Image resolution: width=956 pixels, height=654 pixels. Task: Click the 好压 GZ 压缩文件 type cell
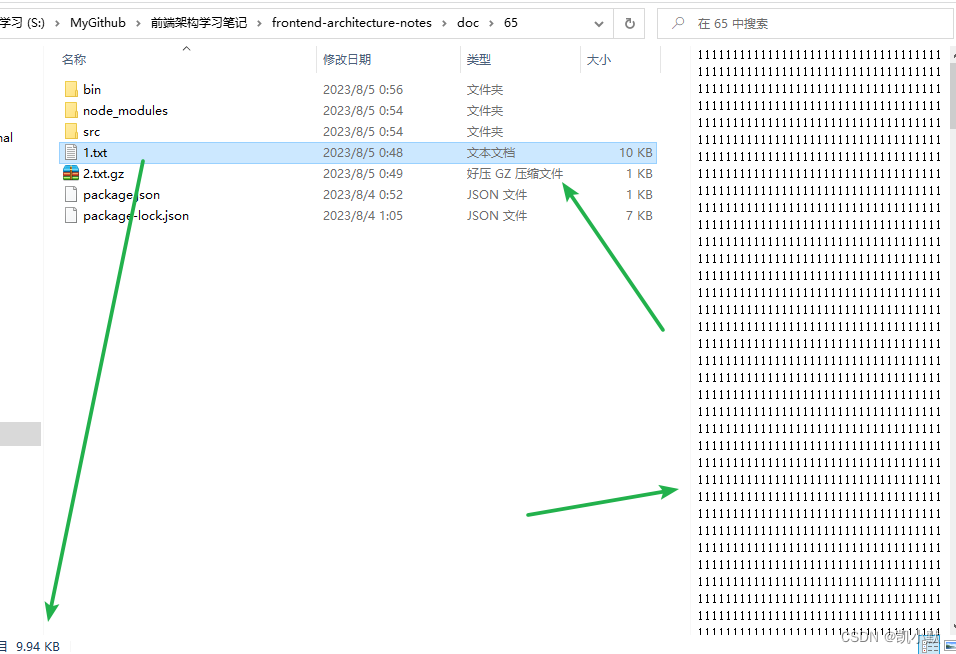pyautogui.click(x=515, y=174)
